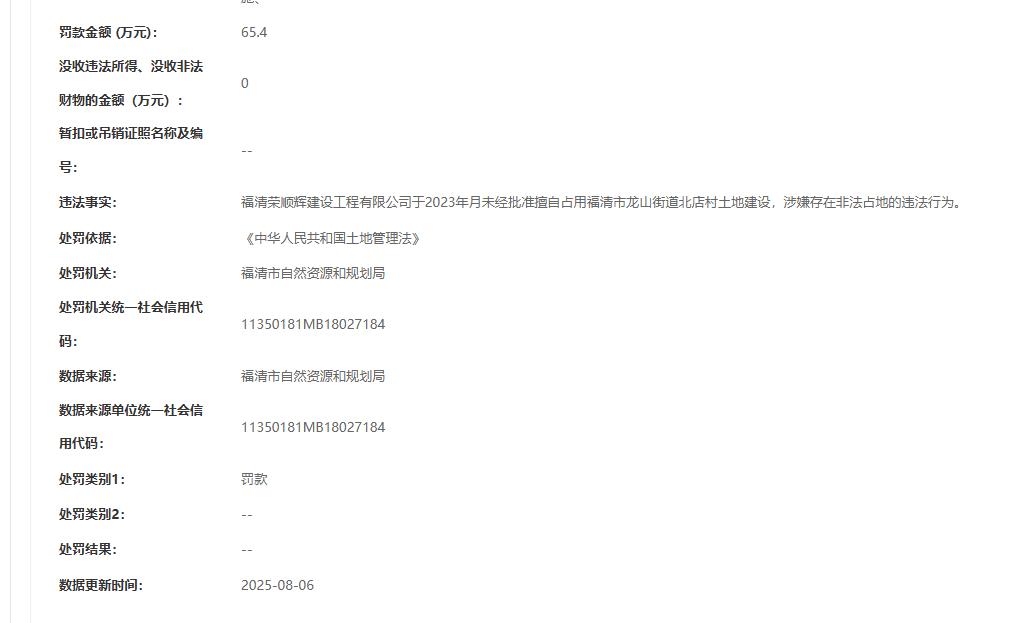The height and width of the screenshot is (623, 1028).
Task: Click the fine amount value 65.4
Action: point(254,32)
